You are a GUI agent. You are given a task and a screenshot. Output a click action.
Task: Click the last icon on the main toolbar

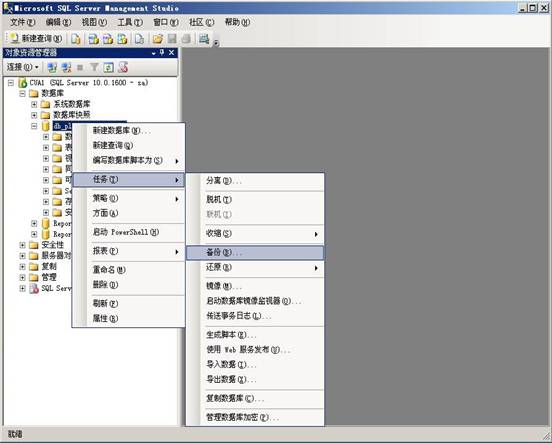tap(204, 38)
